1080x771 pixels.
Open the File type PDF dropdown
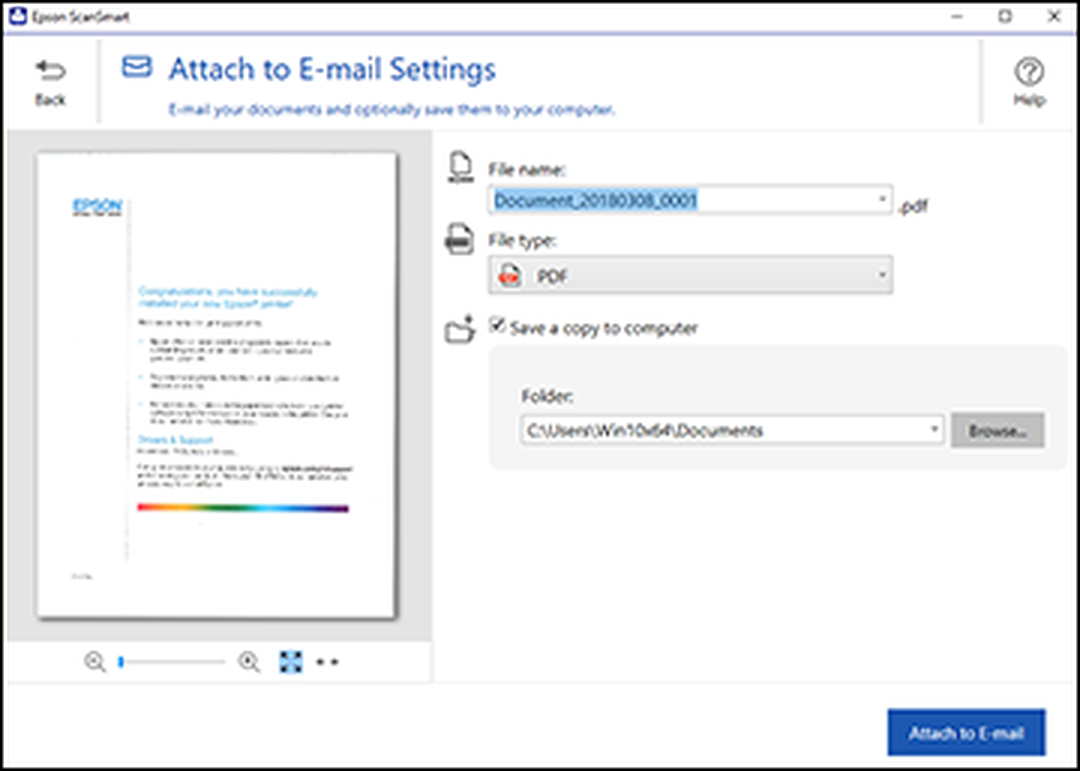691,276
